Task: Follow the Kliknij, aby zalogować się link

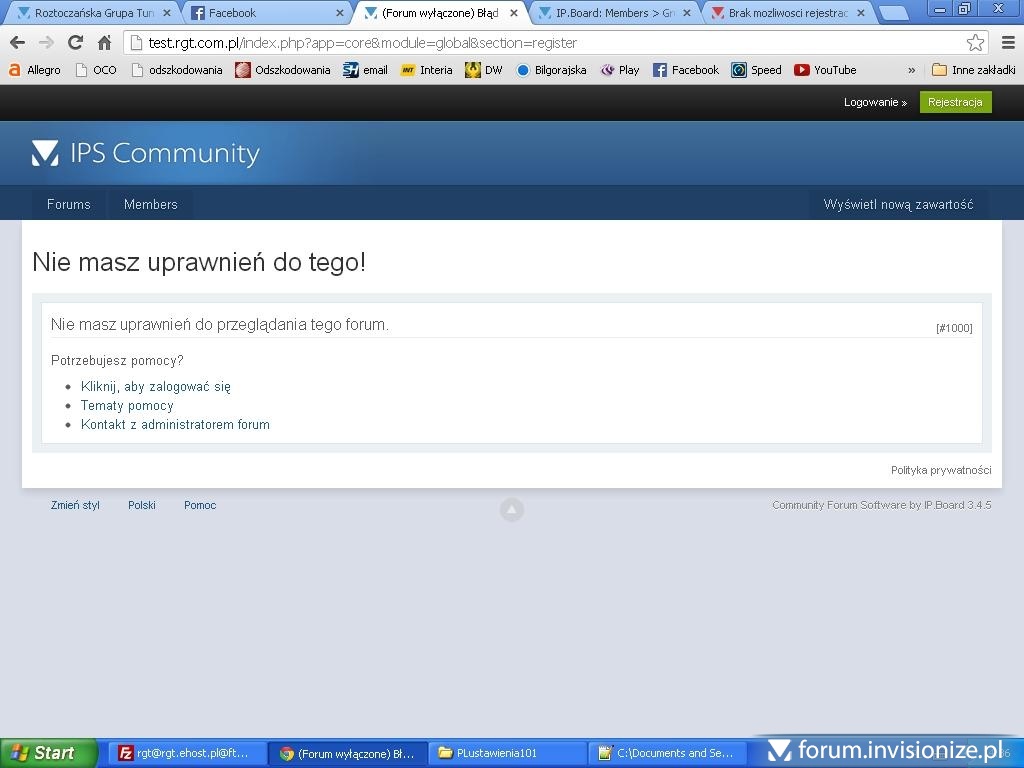Action: coord(155,386)
